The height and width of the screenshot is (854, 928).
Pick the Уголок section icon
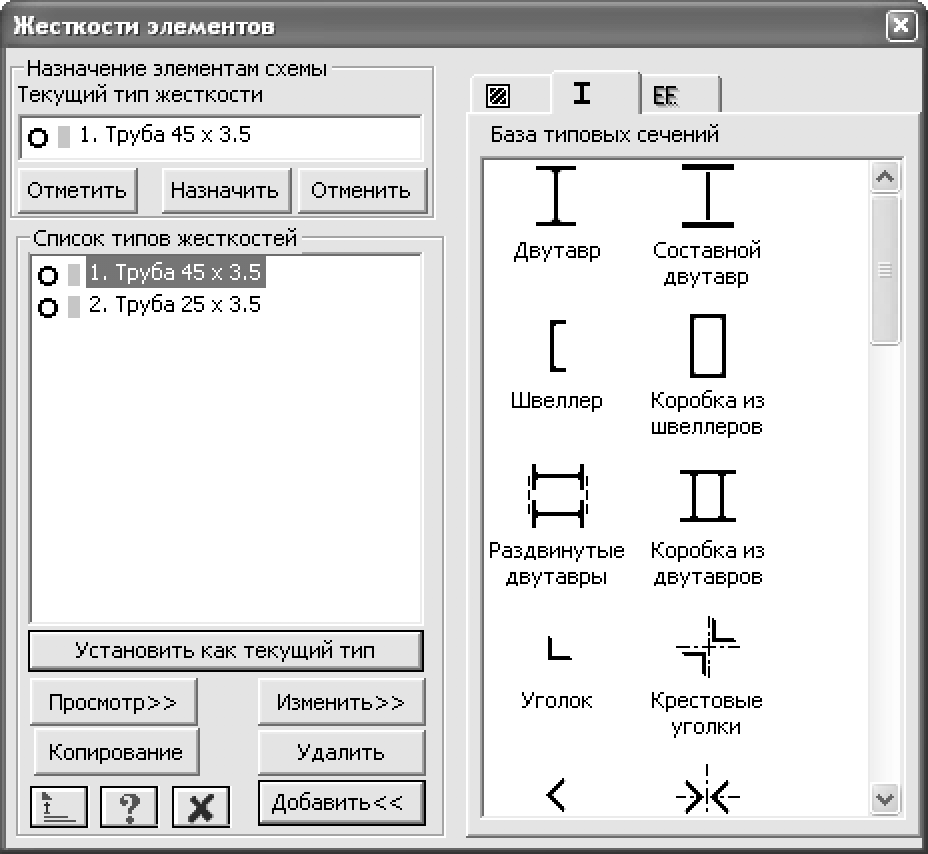click(x=559, y=647)
